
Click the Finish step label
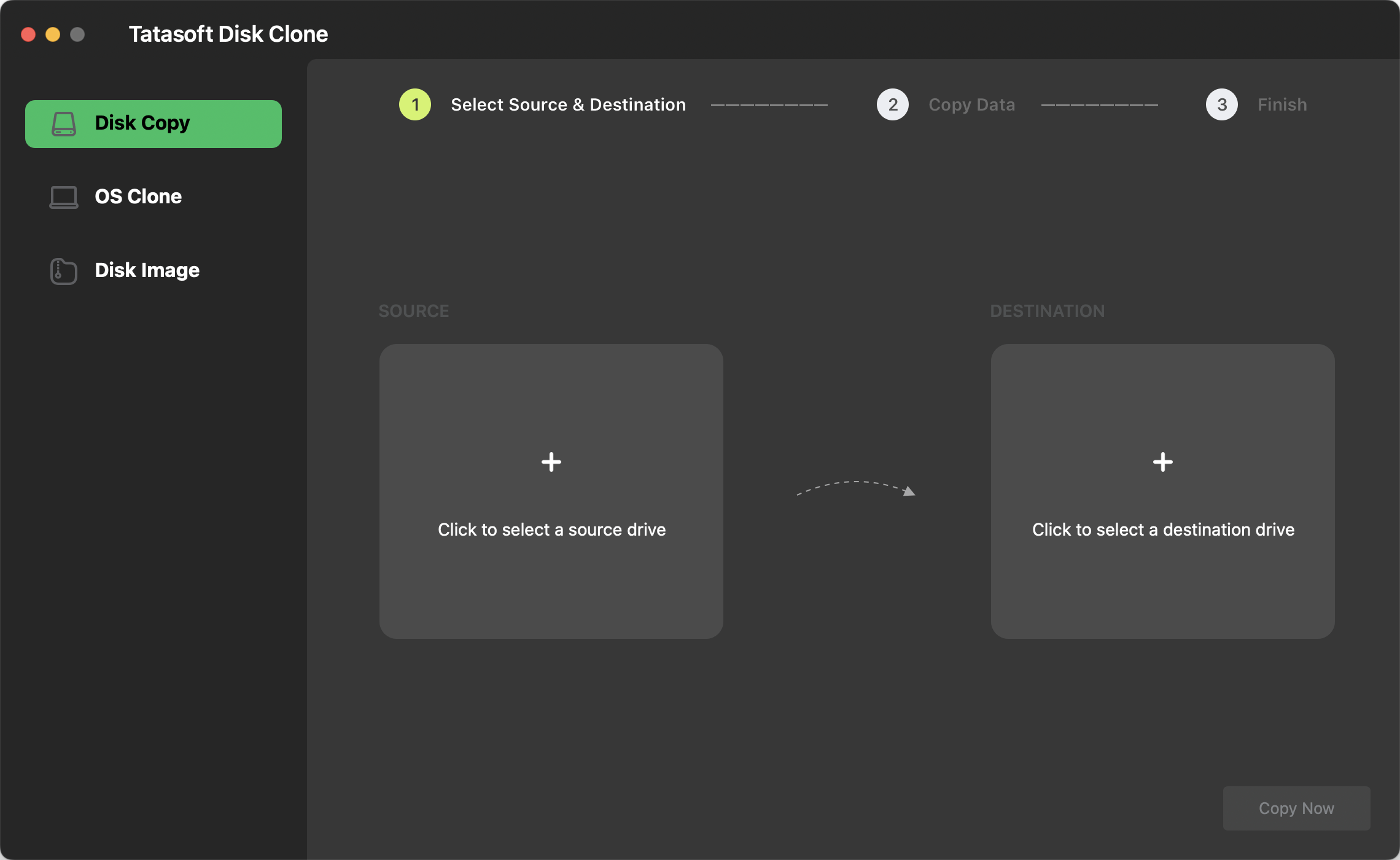(x=1281, y=104)
